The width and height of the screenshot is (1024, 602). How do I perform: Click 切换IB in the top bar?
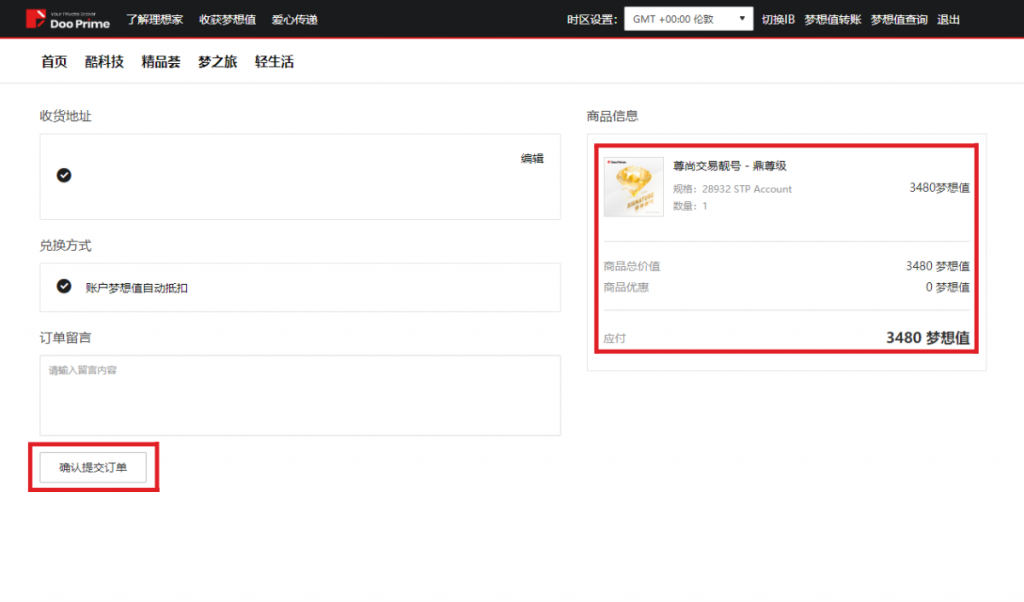(778, 19)
